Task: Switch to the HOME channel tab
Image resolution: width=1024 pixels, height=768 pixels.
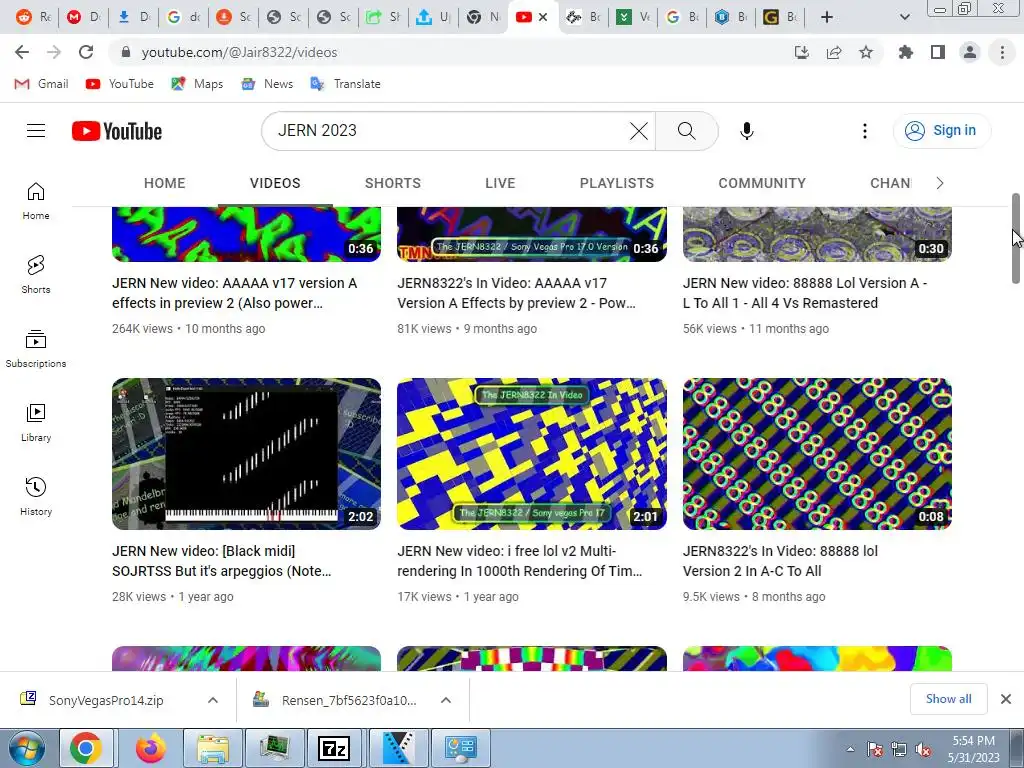Action: point(165,184)
